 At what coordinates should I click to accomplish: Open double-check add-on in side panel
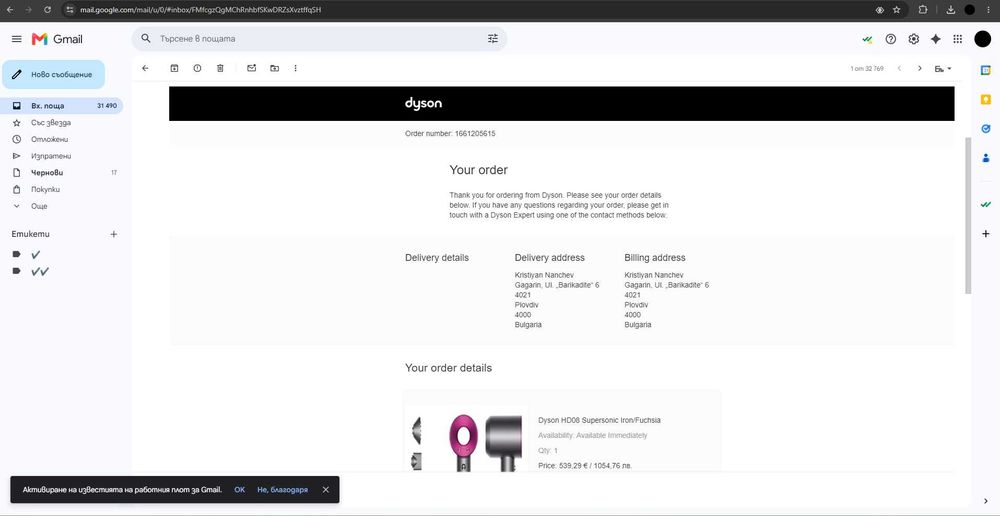pos(986,205)
